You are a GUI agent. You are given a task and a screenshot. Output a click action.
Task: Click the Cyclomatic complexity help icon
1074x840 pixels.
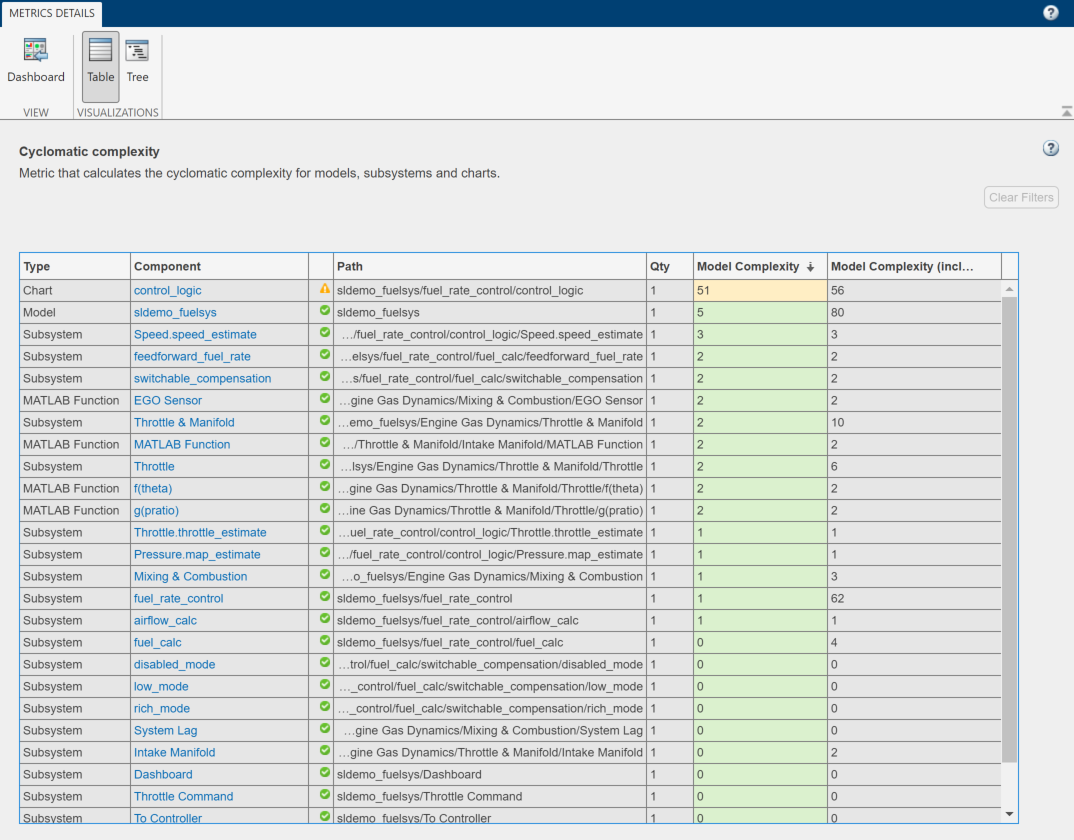(x=1050, y=147)
